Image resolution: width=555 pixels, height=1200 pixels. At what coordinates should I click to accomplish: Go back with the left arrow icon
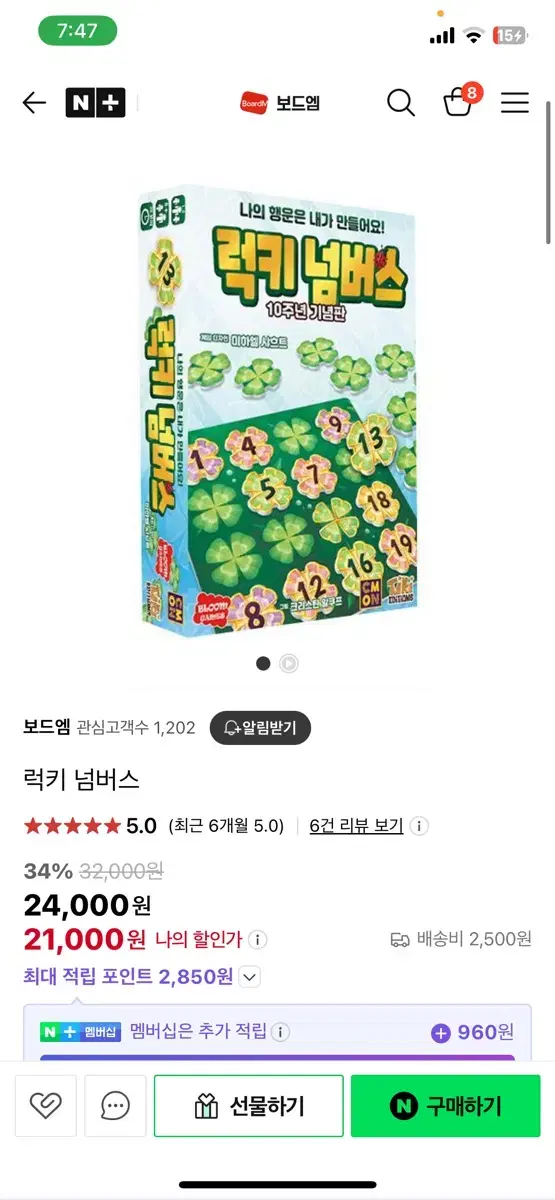tap(34, 102)
